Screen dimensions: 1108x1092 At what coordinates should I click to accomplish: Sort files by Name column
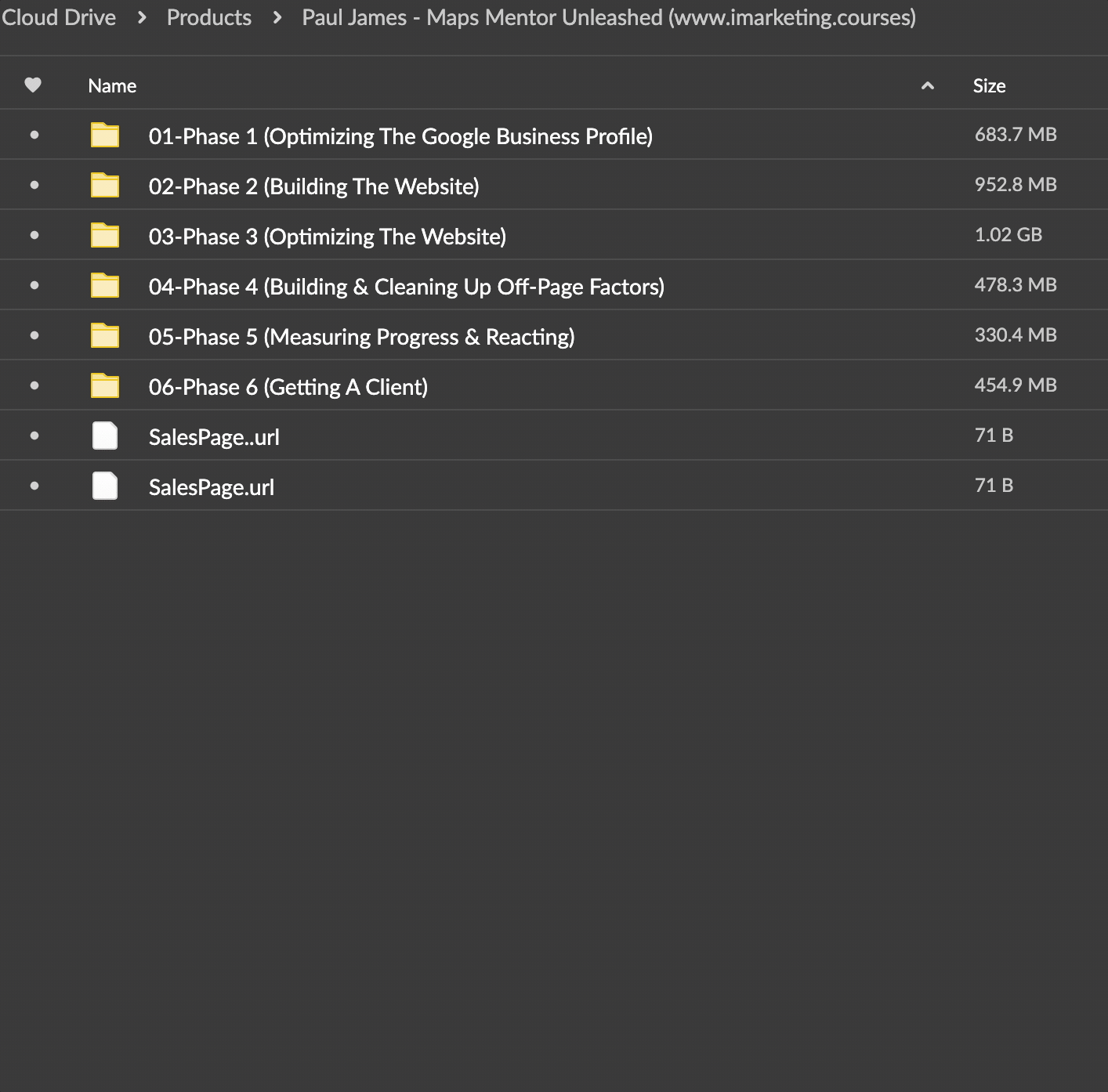[x=112, y=85]
